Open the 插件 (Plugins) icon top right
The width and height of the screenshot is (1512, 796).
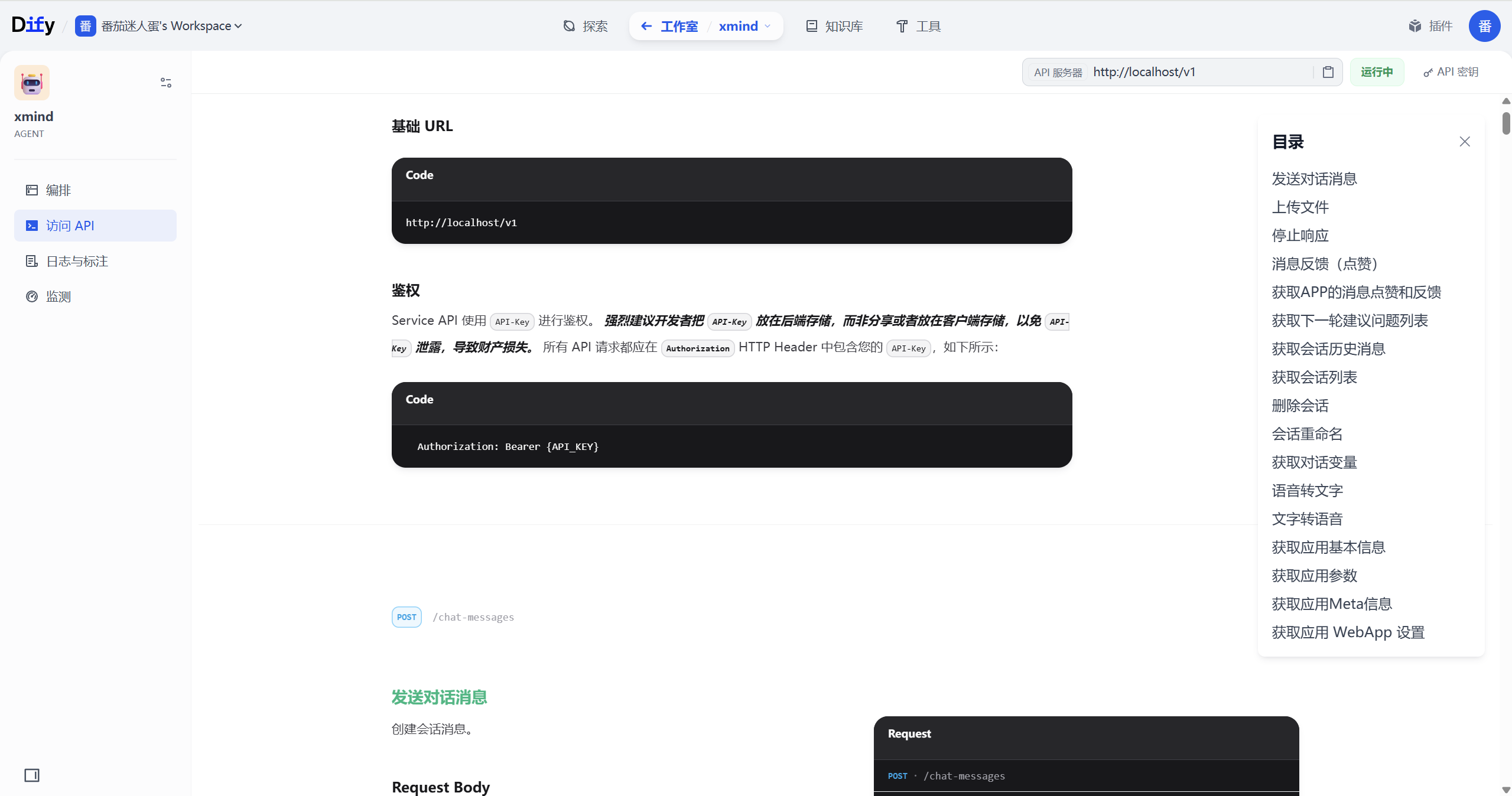click(1415, 26)
